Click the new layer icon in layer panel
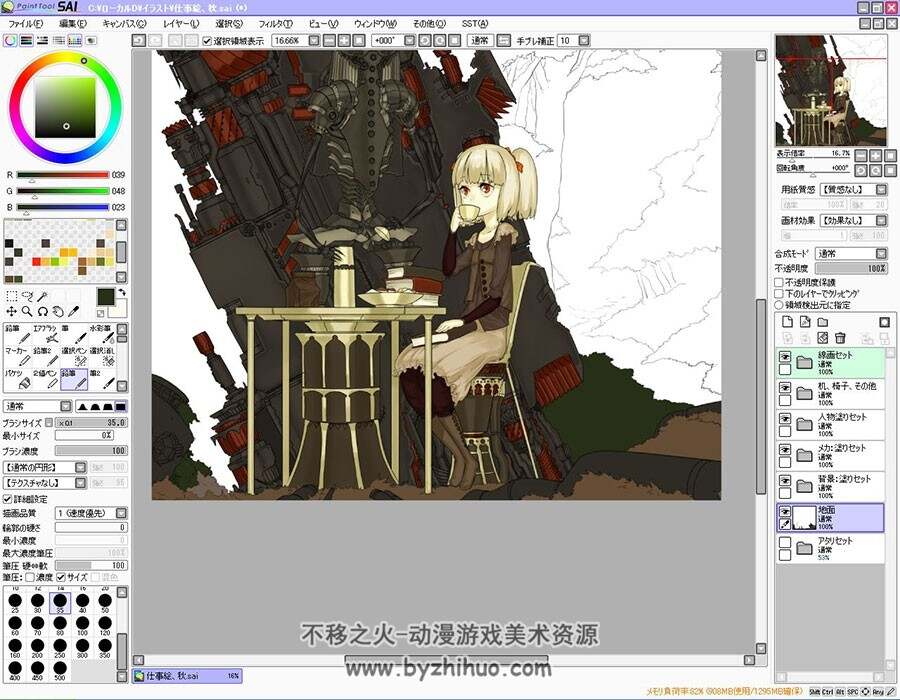This screenshot has height=700, width=900. [788, 322]
